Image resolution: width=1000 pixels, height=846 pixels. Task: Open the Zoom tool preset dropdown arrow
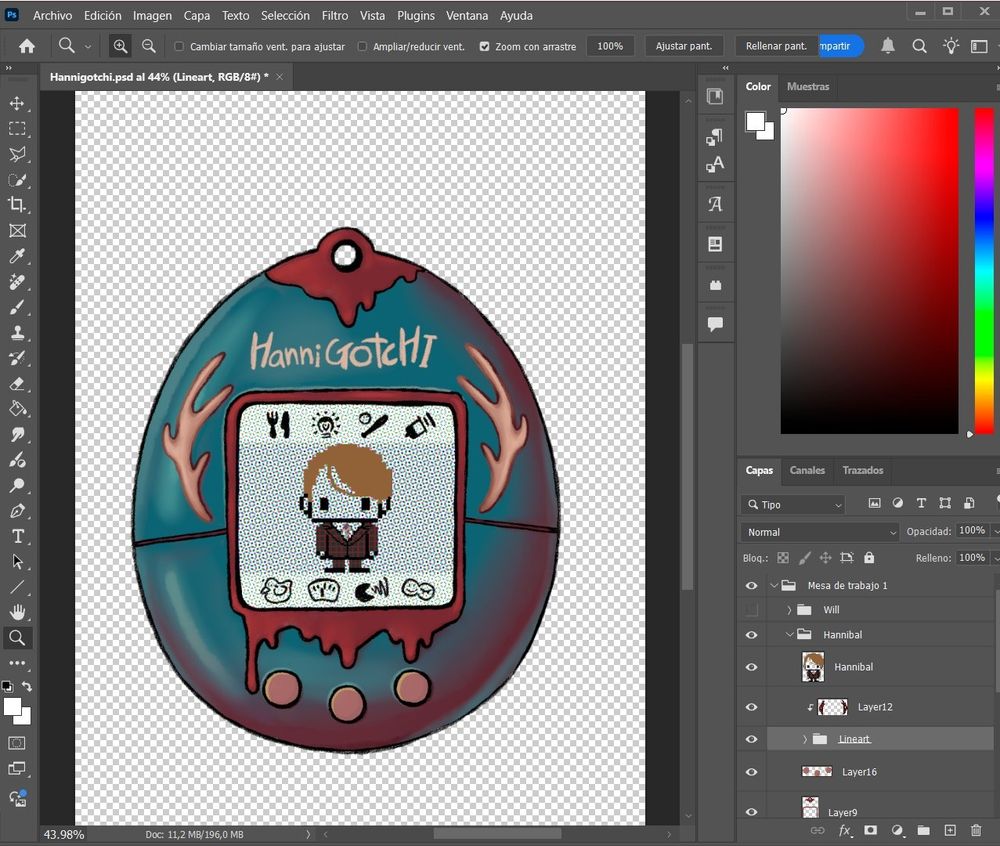(x=87, y=47)
